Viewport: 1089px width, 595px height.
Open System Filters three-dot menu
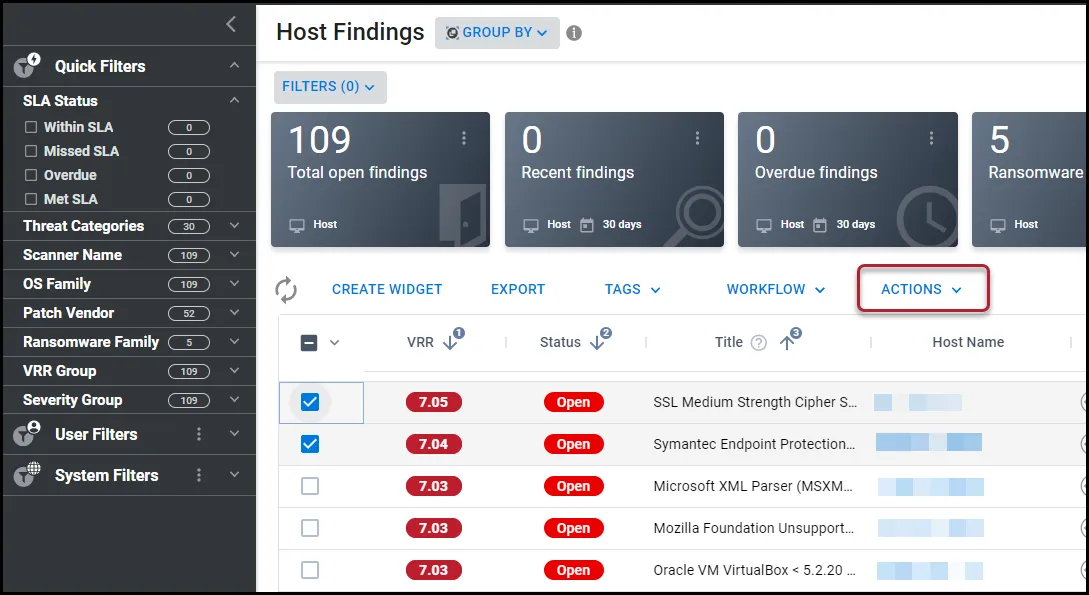(x=199, y=475)
